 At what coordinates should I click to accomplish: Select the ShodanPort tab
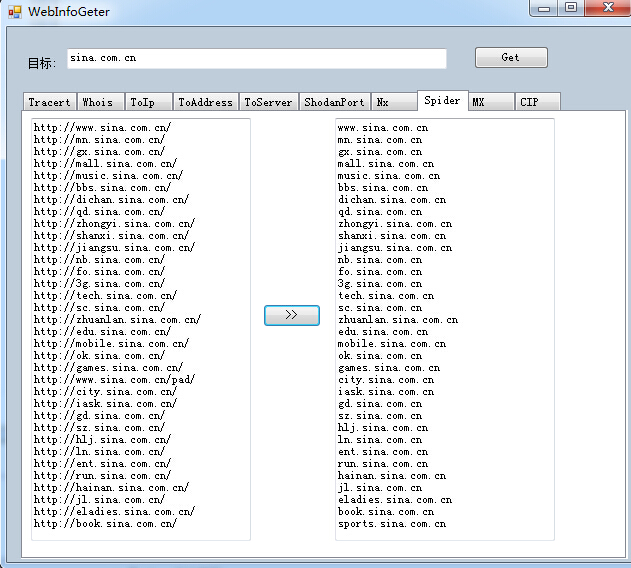334,102
